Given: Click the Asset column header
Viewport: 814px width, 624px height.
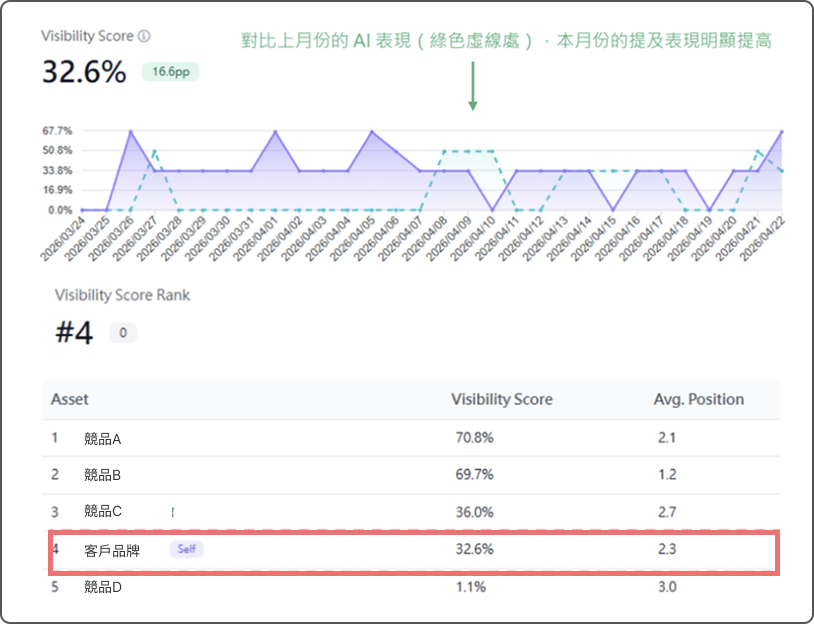Looking at the screenshot, I should click(x=70, y=399).
